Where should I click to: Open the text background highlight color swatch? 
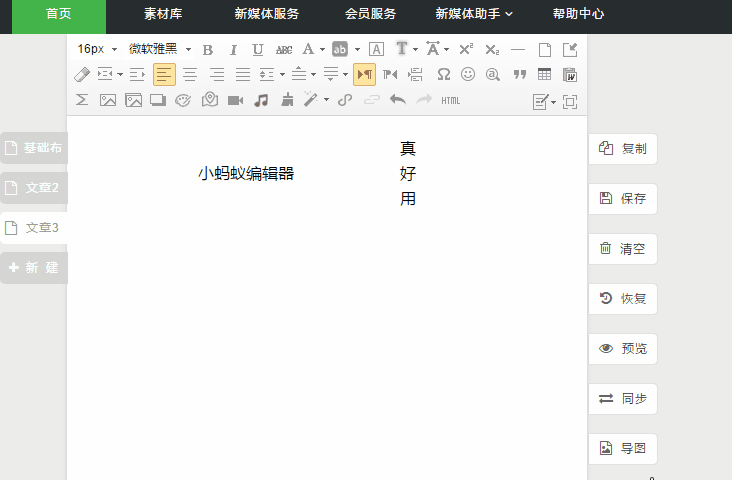point(340,49)
